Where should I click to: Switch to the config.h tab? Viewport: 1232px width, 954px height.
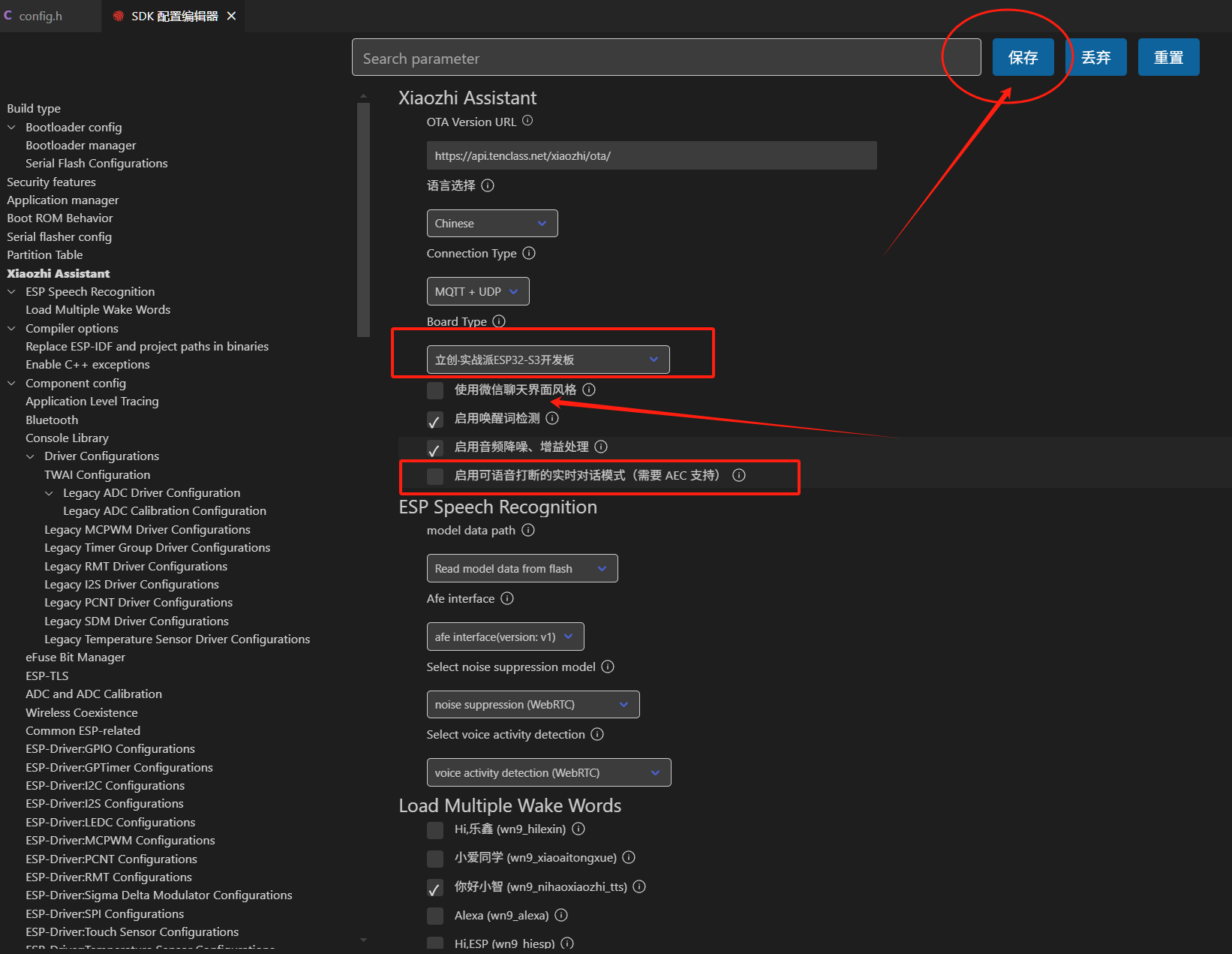[x=41, y=16]
